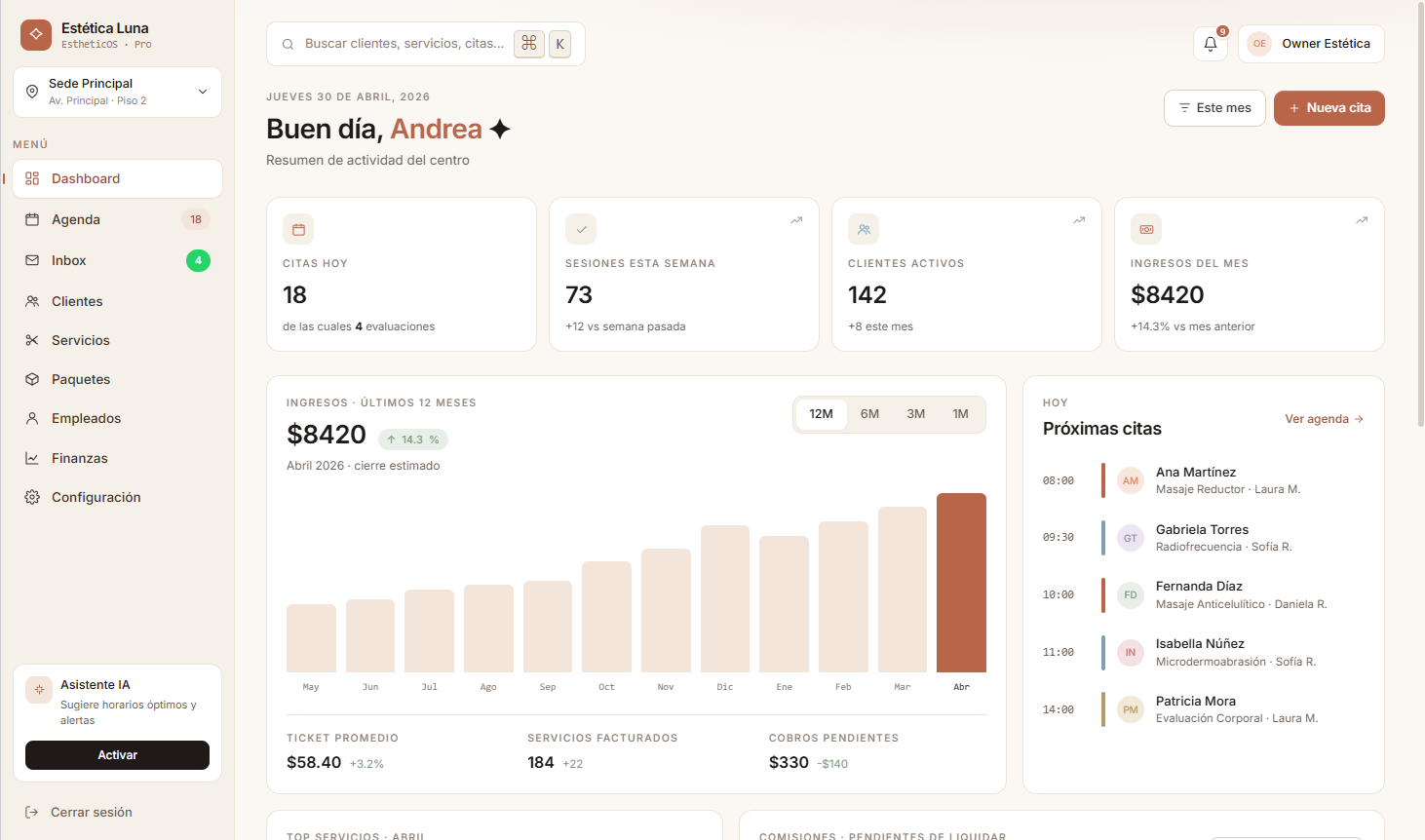Open the Este mes filter dropdown

point(1214,108)
